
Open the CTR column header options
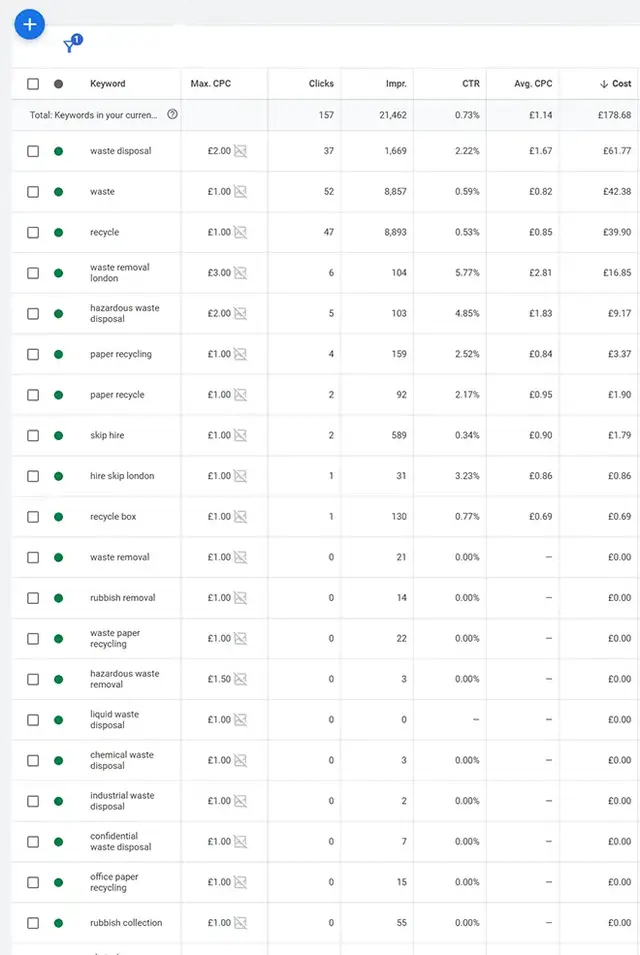[x=470, y=84]
